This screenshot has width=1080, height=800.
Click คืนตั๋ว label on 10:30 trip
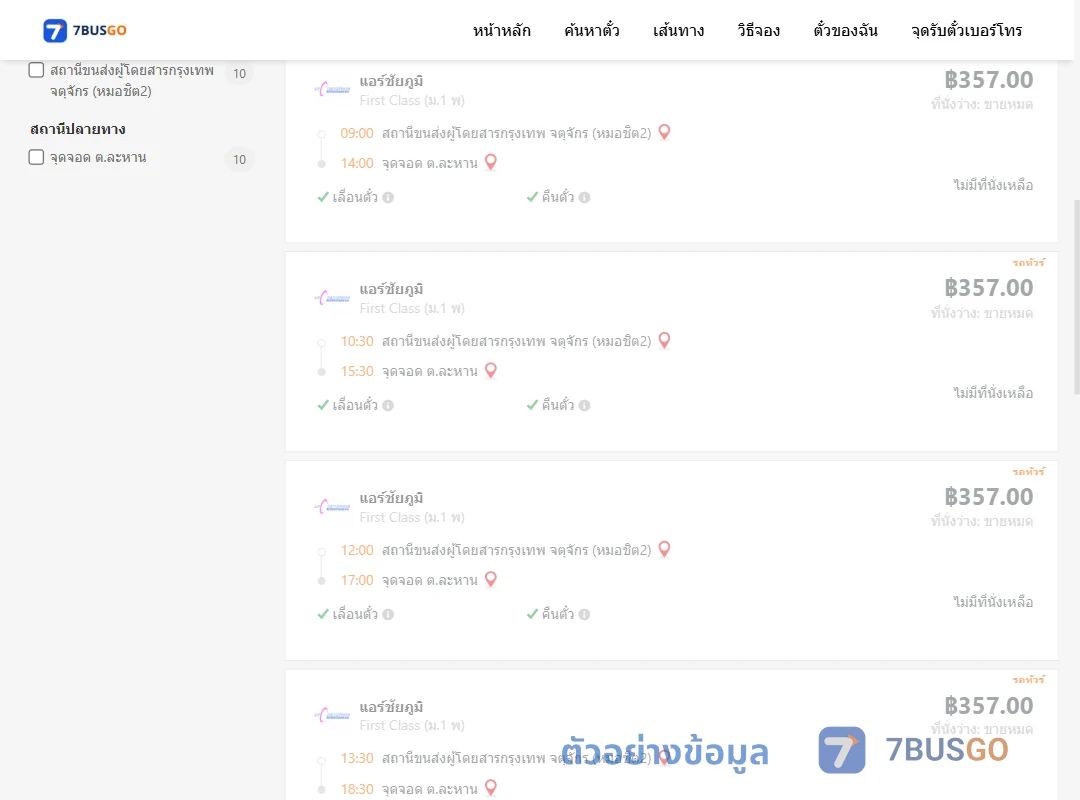(x=557, y=405)
